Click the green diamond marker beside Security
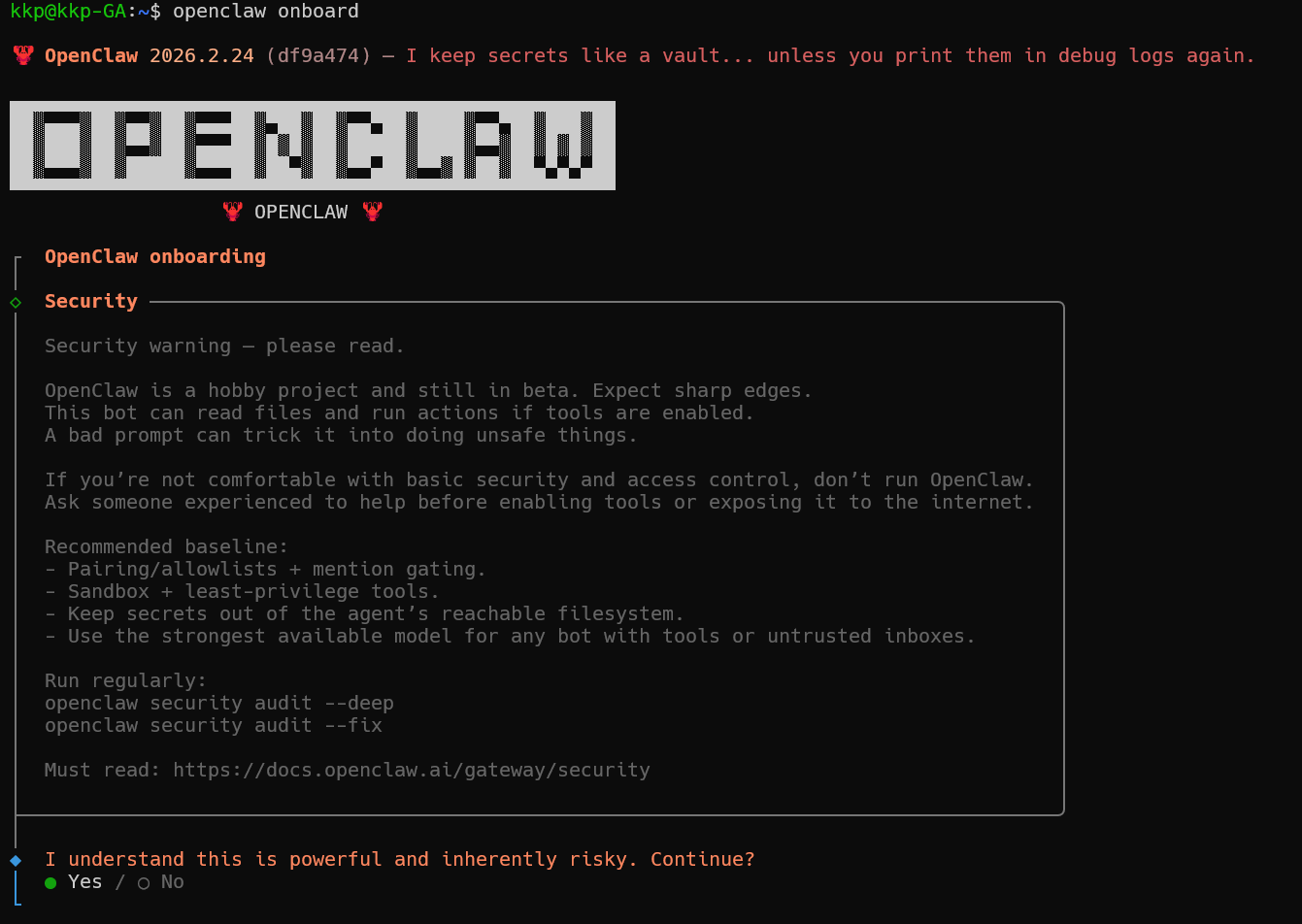Screen dimensions: 1302x924 coord(16,303)
